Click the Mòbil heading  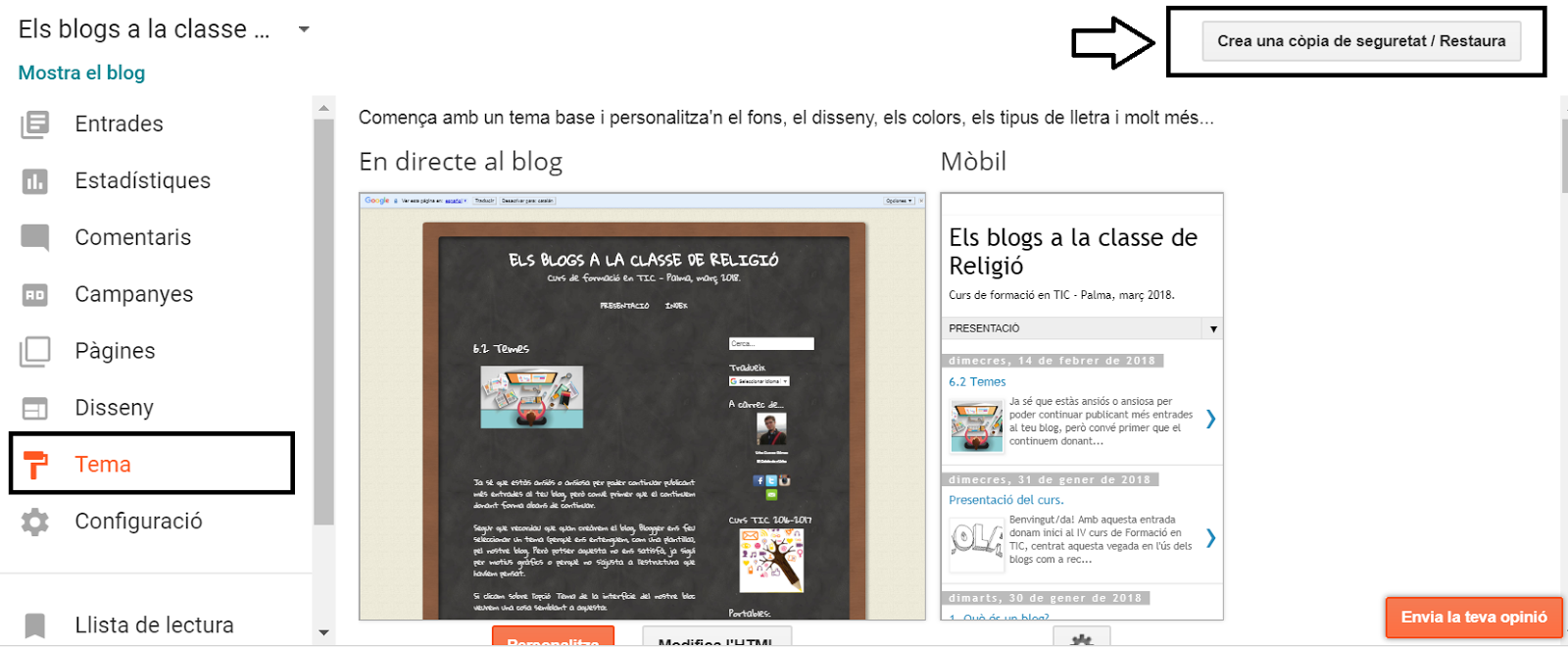point(973,162)
